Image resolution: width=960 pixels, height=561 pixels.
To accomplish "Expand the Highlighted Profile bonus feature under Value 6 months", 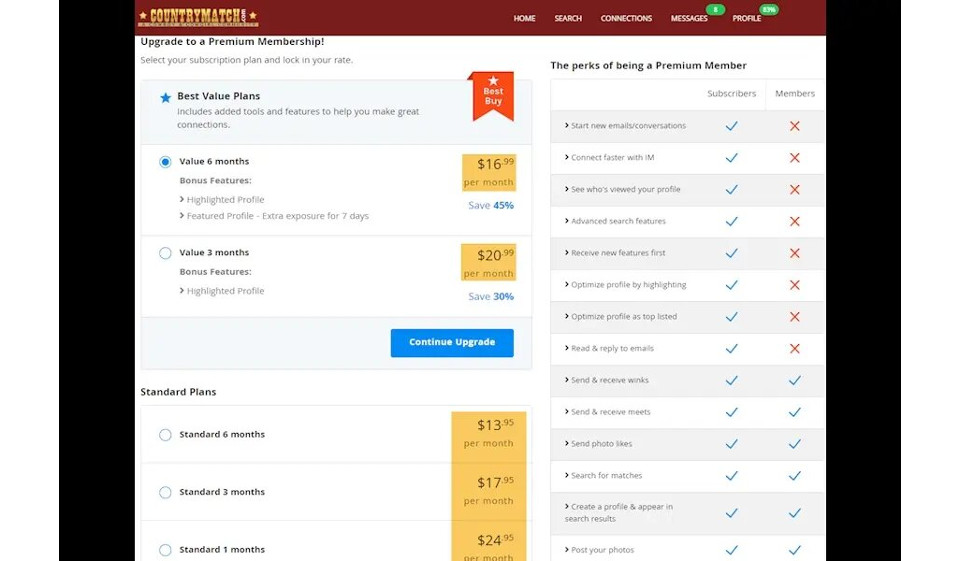I will pos(224,200).
